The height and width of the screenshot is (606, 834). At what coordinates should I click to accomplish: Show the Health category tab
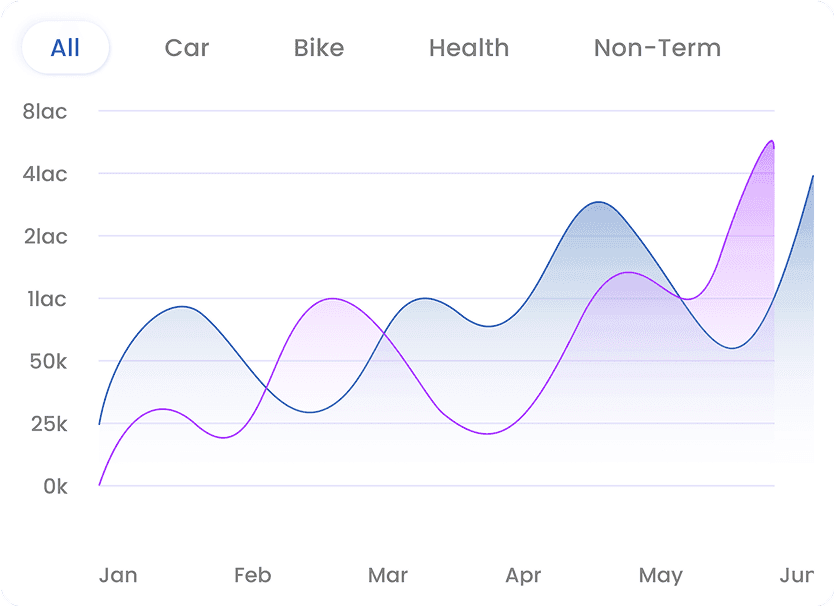[x=469, y=48]
